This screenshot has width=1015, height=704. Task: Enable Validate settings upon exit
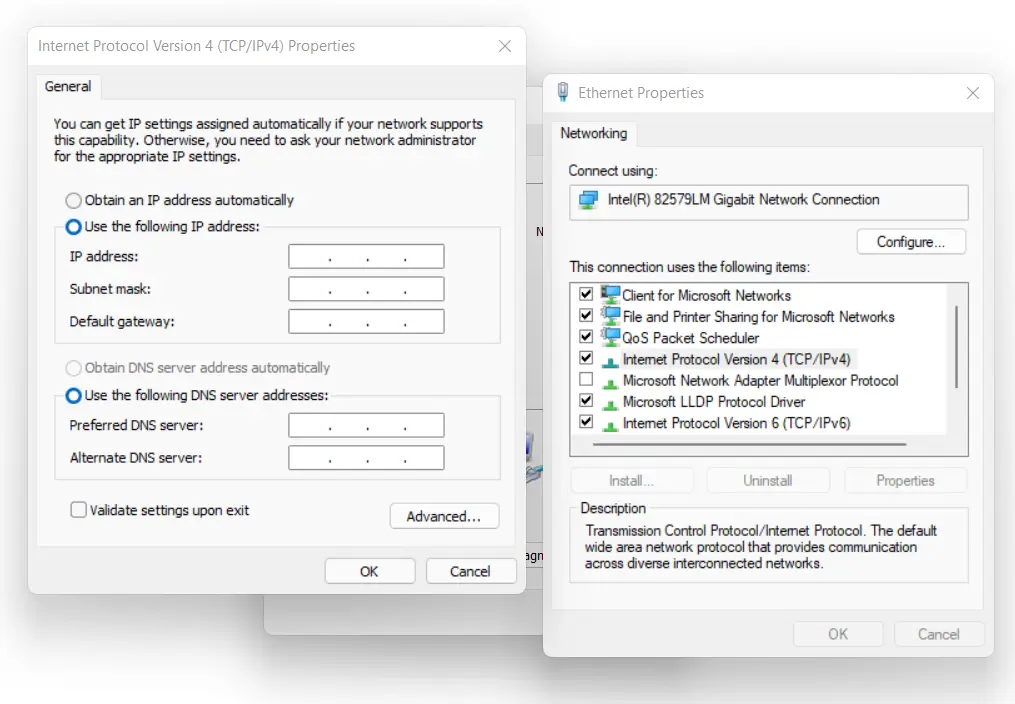point(78,510)
